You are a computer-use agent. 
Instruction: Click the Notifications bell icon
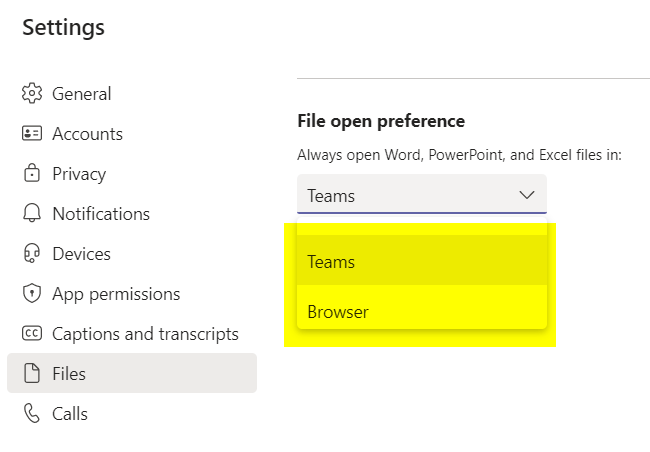(x=31, y=214)
